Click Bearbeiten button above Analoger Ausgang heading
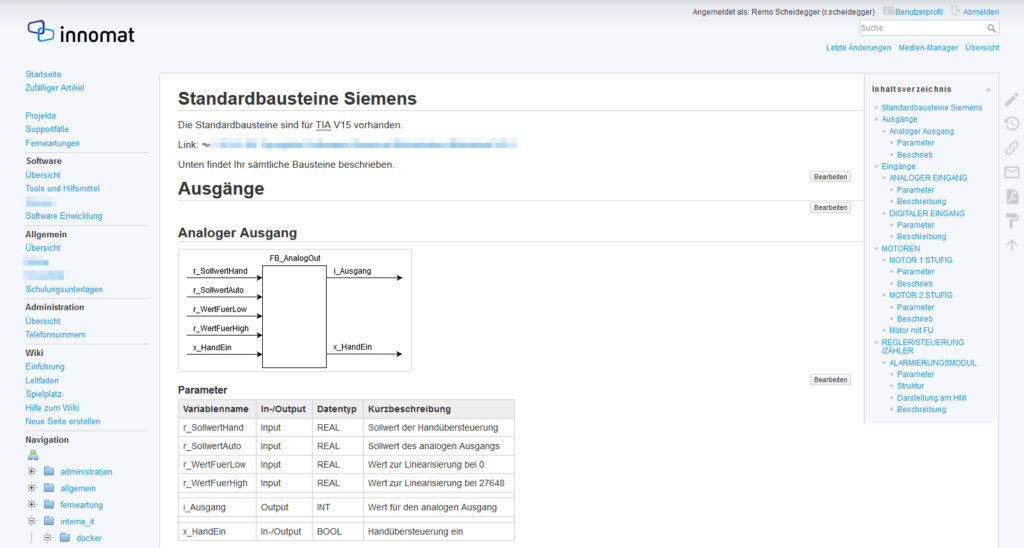 [x=830, y=208]
